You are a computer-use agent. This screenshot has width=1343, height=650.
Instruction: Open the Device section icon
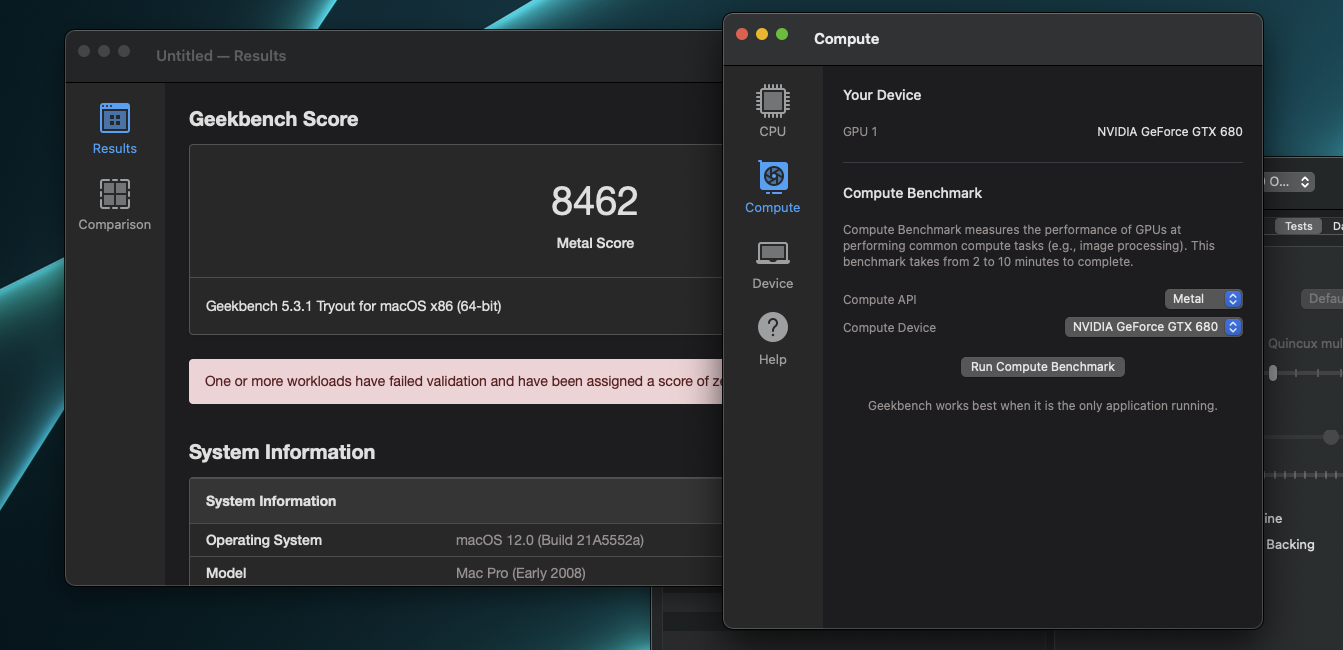click(x=772, y=264)
